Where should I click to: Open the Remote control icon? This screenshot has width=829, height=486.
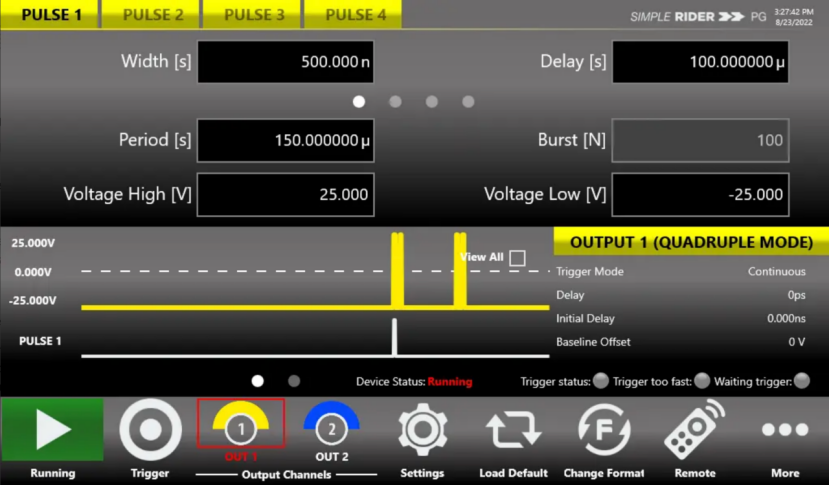(x=694, y=430)
